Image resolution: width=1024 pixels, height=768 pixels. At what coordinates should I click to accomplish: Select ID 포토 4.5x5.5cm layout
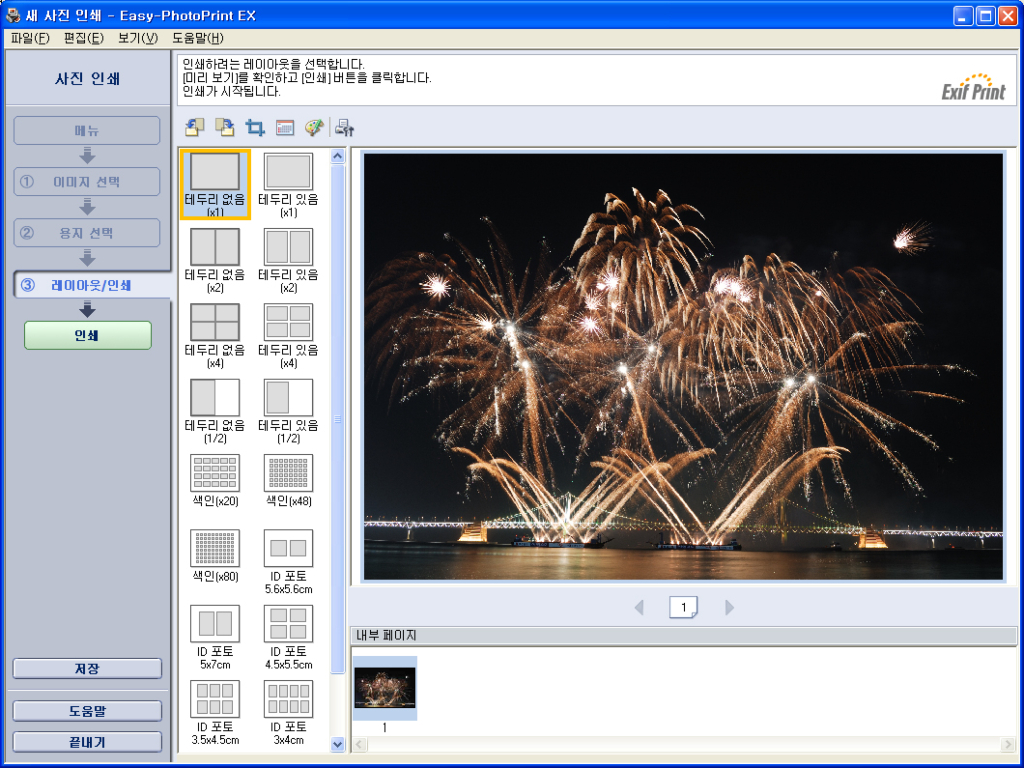click(288, 637)
